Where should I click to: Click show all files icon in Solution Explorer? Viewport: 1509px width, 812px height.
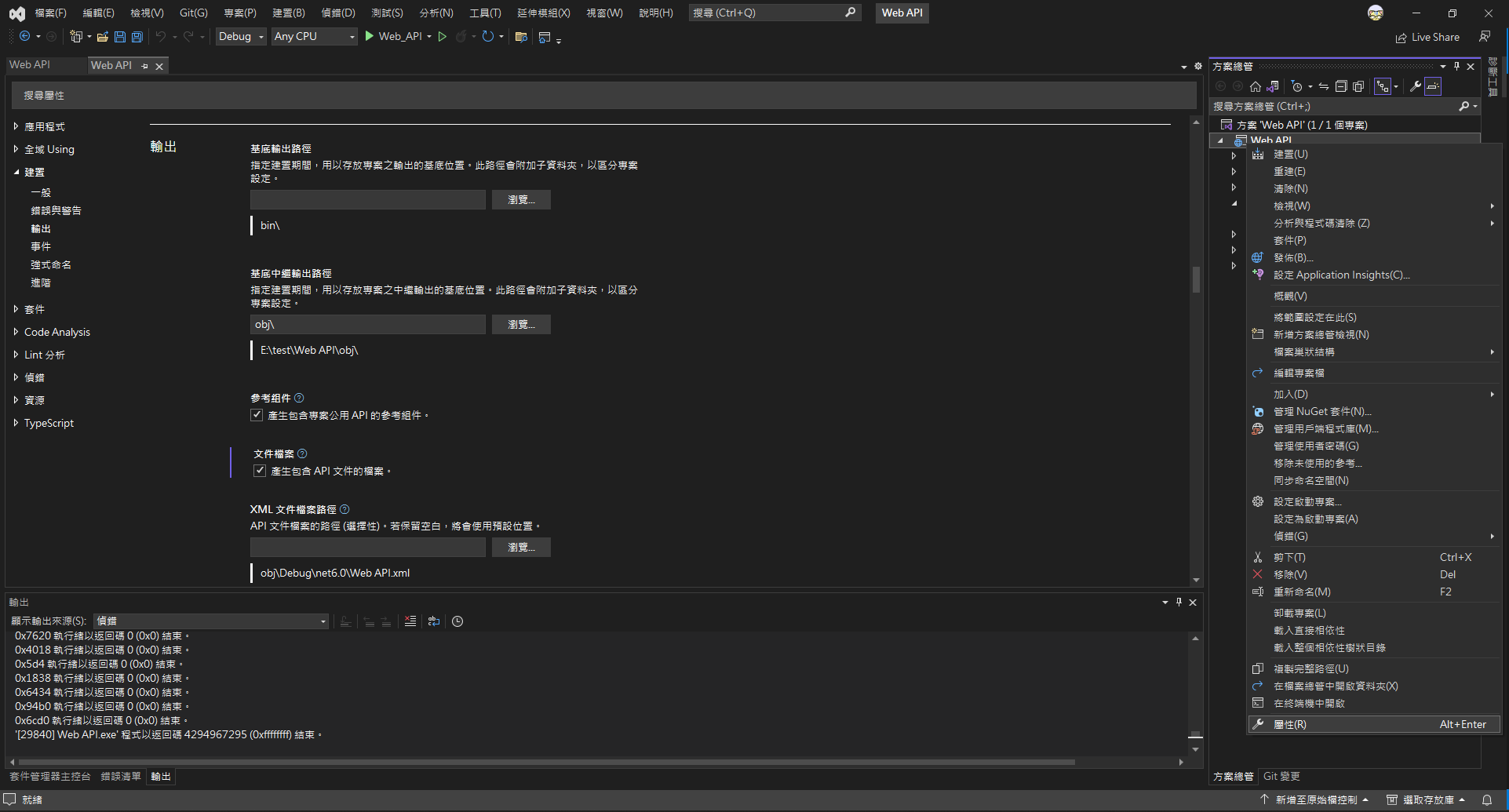point(1358,86)
